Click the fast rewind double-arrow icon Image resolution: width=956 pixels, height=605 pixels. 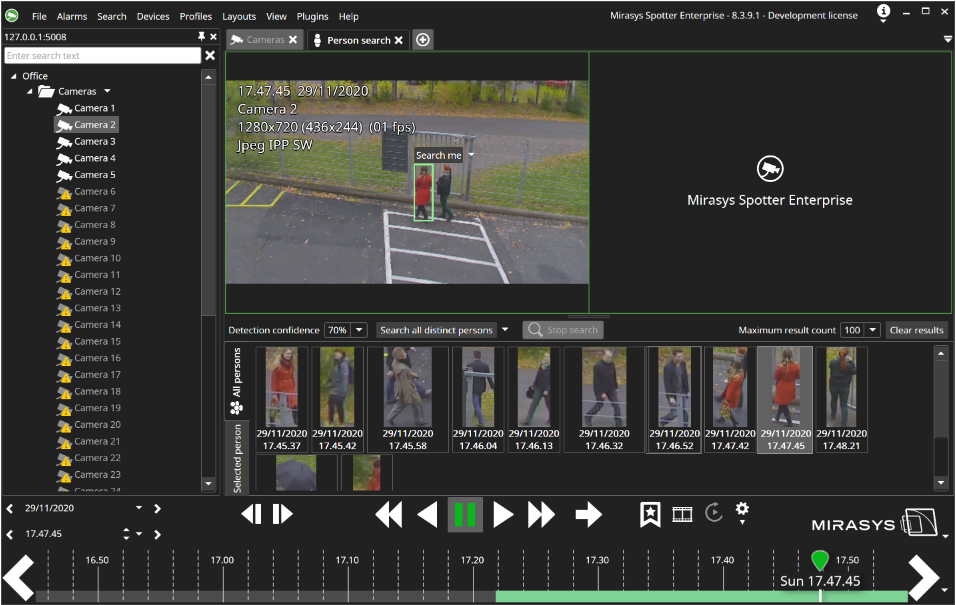click(388, 515)
